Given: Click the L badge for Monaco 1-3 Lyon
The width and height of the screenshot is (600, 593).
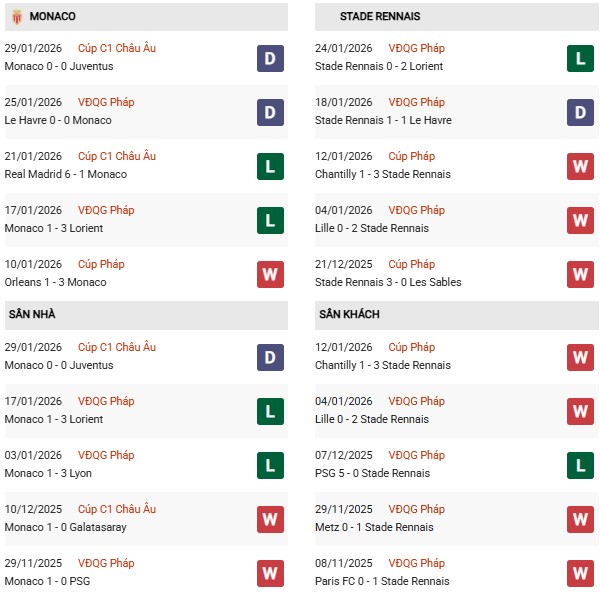Looking at the screenshot, I should pyautogui.click(x=270, y=465).
